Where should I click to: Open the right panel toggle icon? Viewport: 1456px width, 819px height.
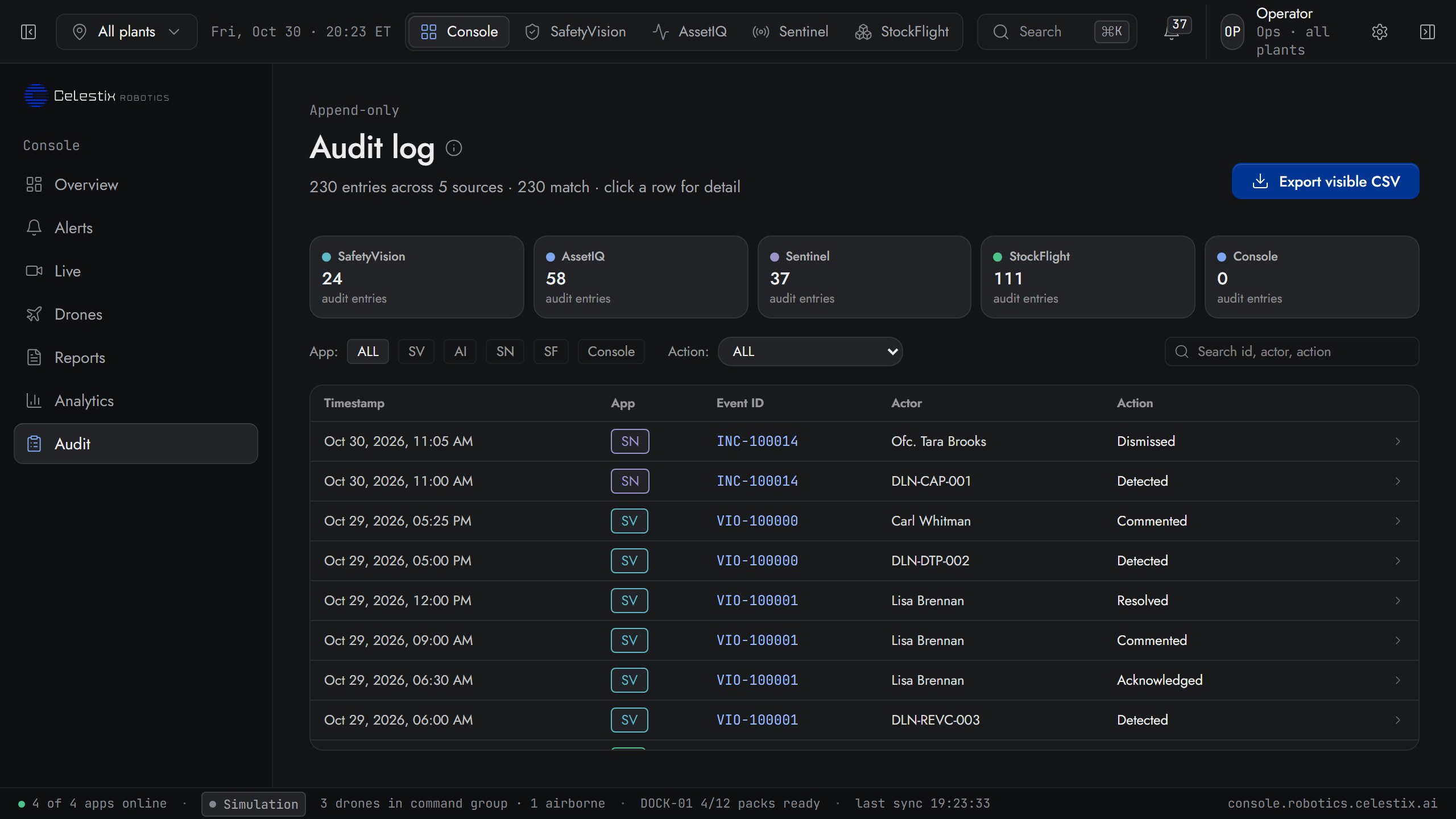pos(1427,32)
